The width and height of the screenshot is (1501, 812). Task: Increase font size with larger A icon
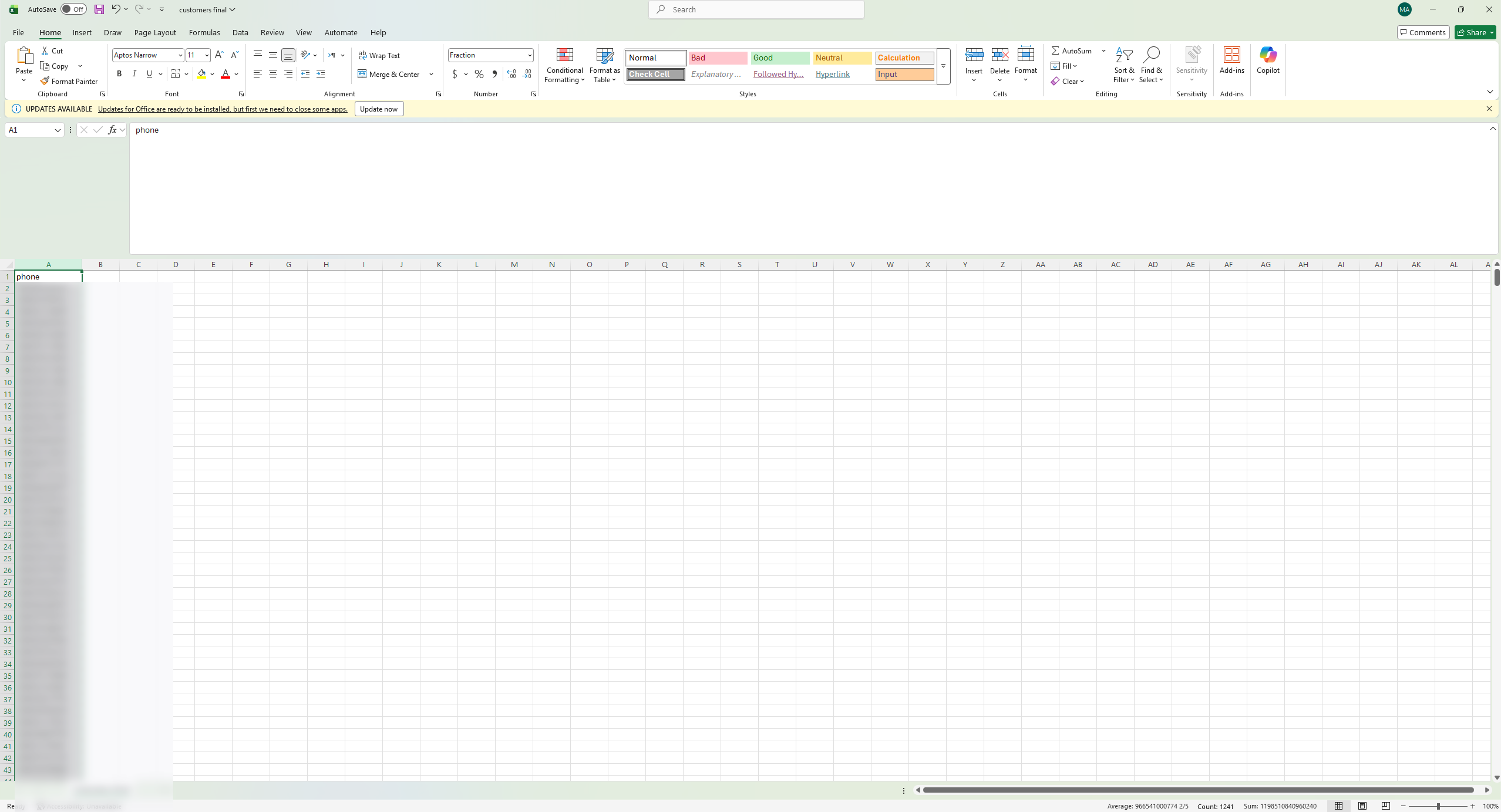point(219,55)
